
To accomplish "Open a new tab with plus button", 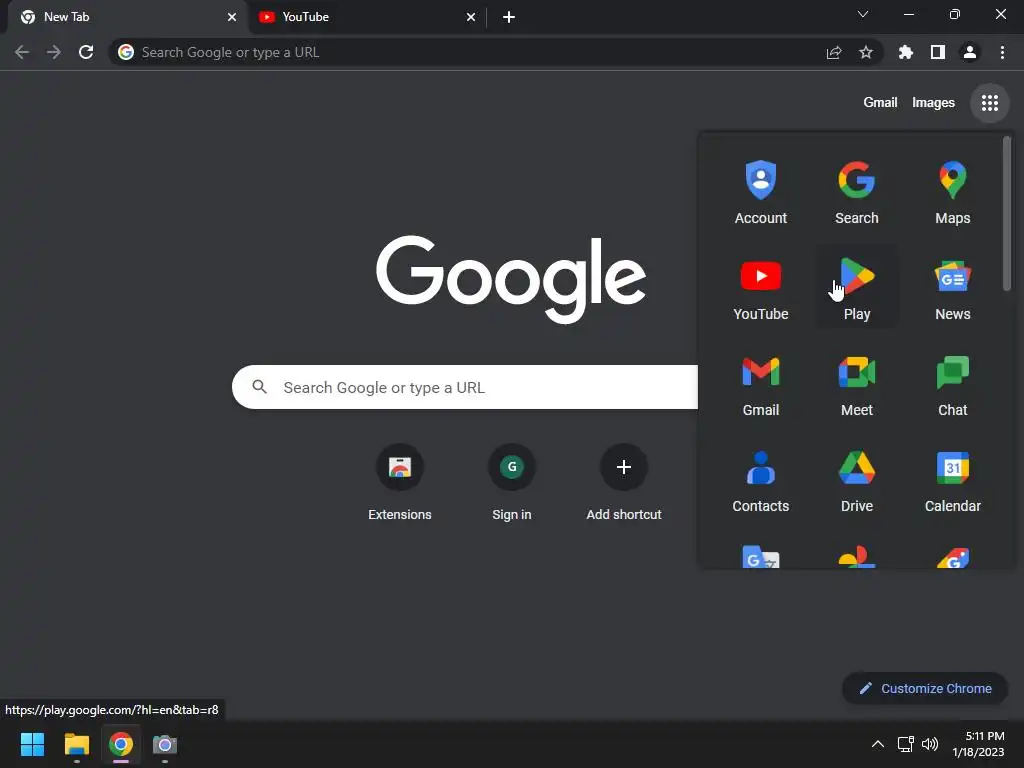I will (509, 17).
